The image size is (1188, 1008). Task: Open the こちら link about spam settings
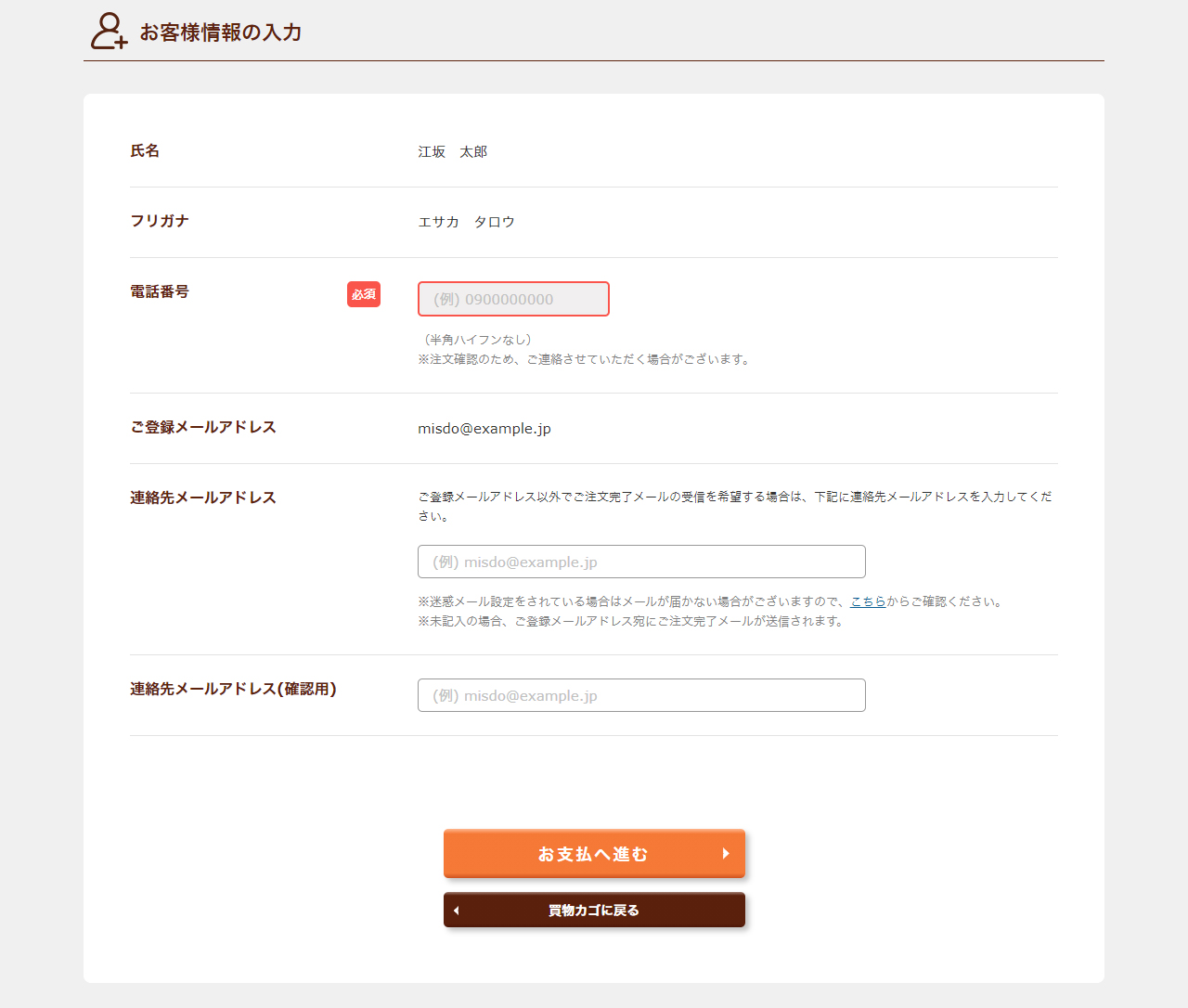[868, 601]
